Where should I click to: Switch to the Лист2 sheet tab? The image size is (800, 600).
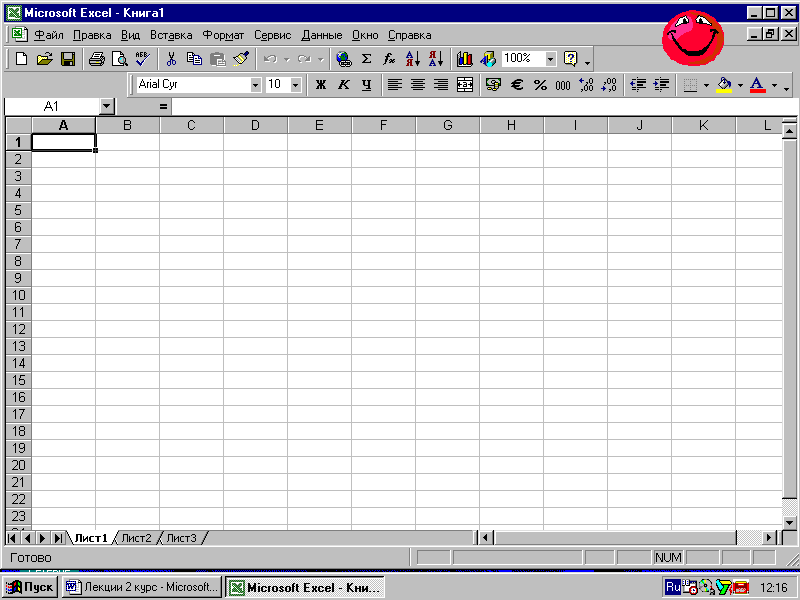coord(136,538)
